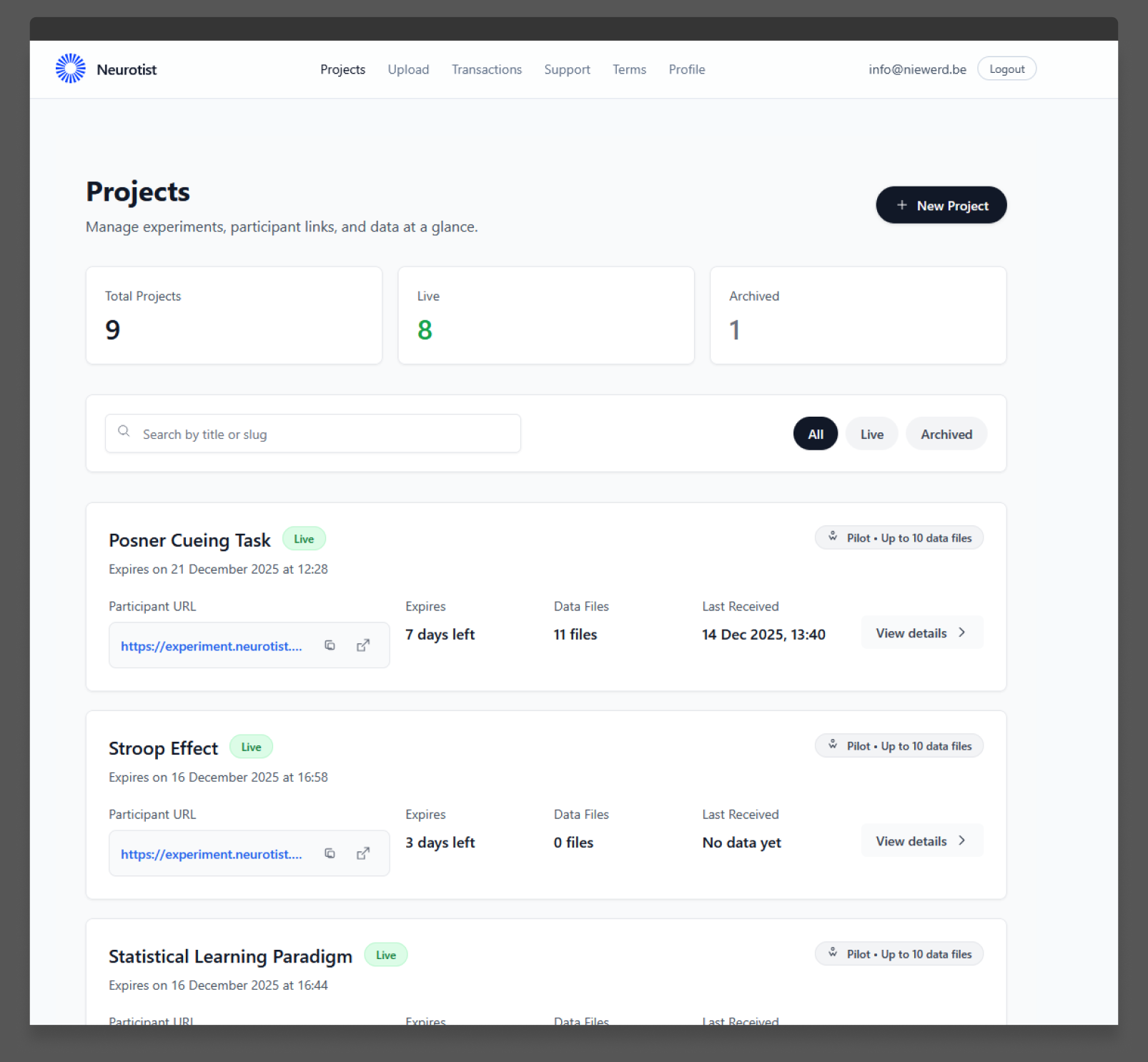Log out of the account
Image resolution: width=1148 pixels, height=1062 pixels.
tap(1006, 68)
